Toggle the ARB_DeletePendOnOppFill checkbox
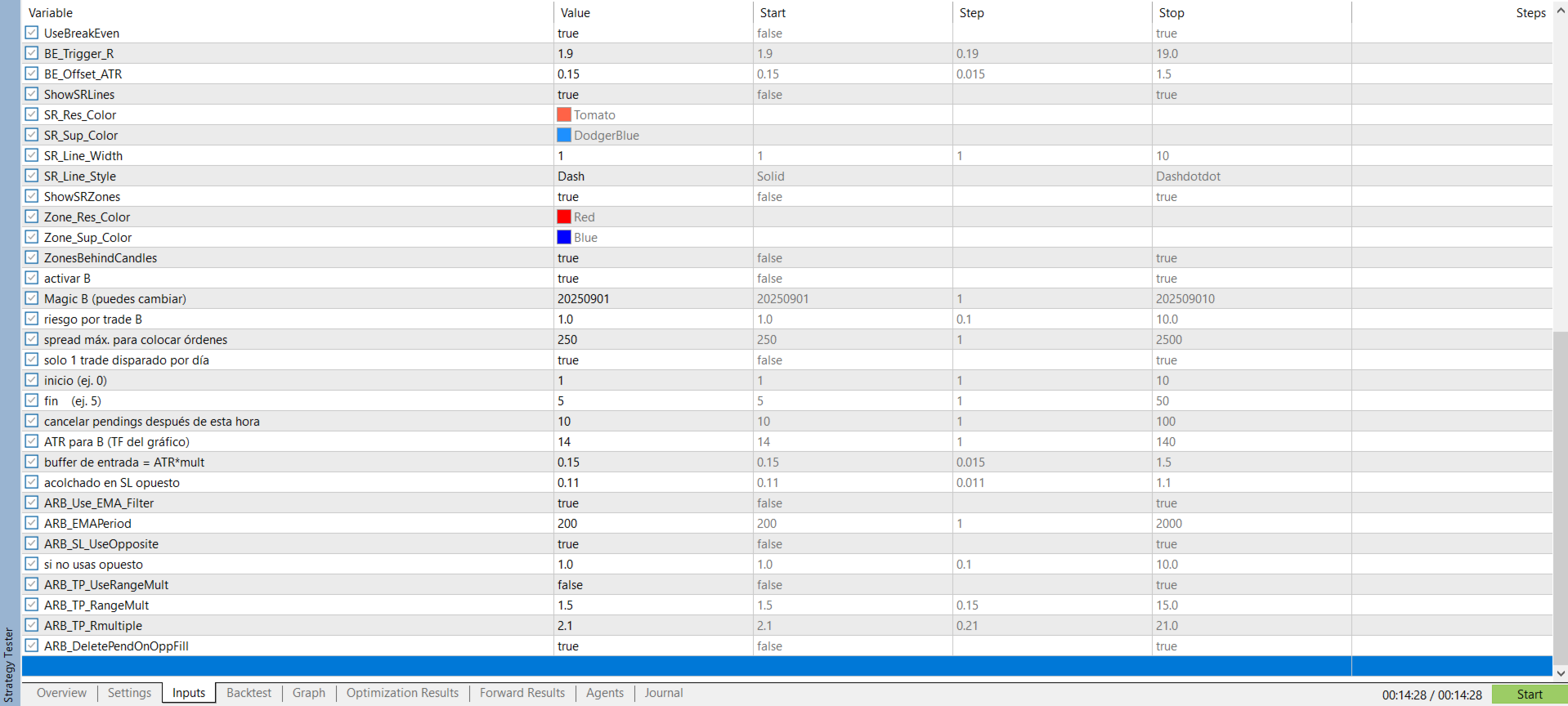The width and height of the screenshot is (1568, 706). coord(31,646)
